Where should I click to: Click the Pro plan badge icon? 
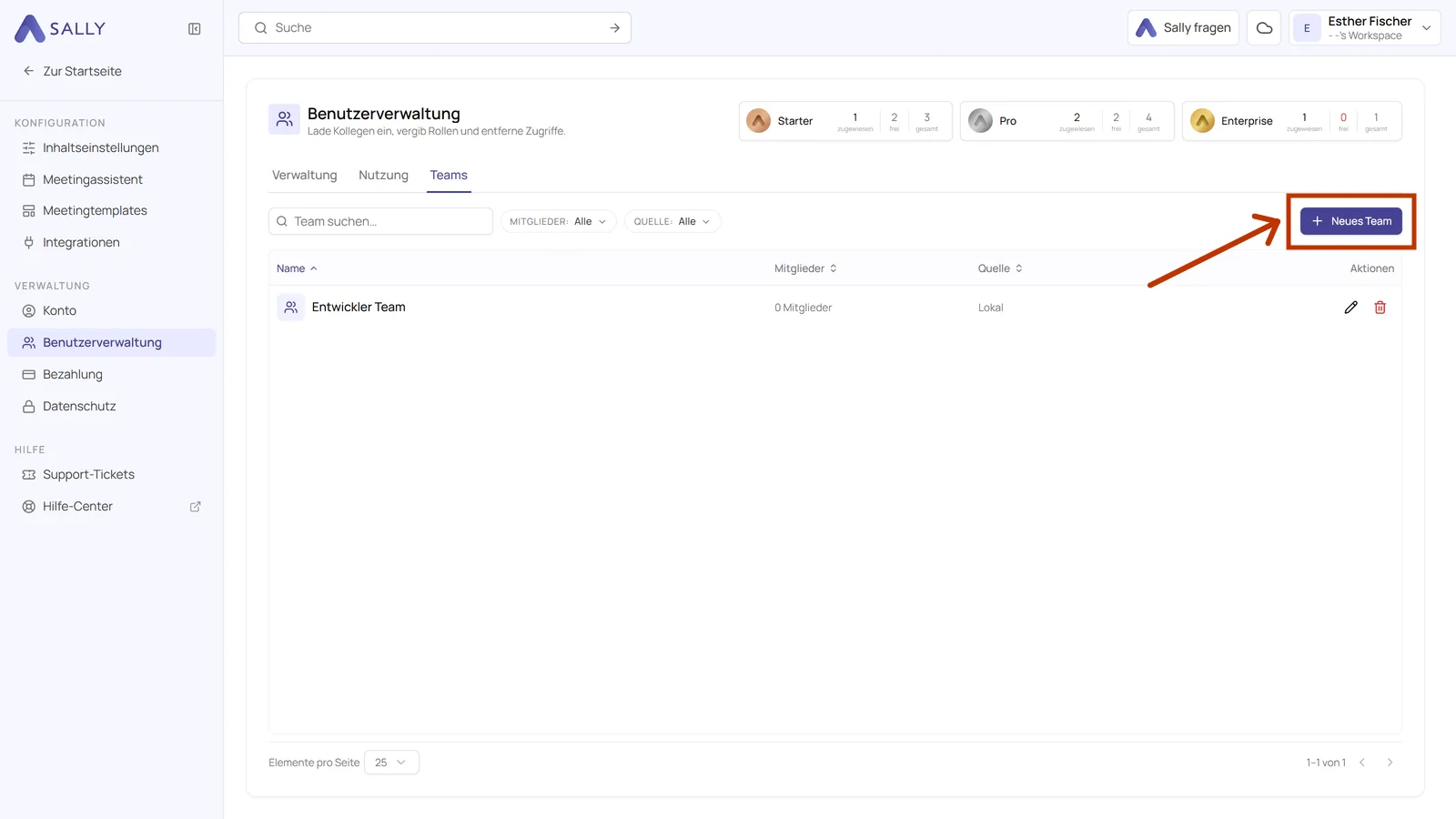[x=980, y=120]
